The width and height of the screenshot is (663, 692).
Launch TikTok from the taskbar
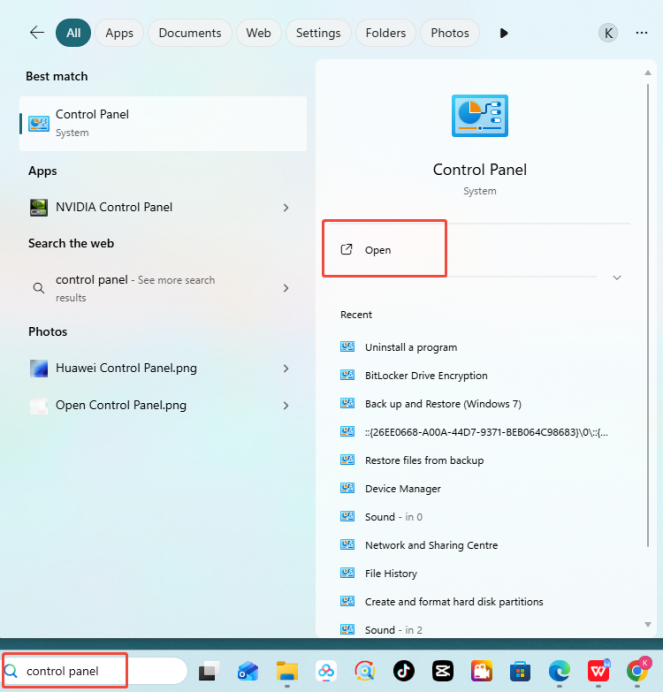pyautogui.click(x=403, y=671)
